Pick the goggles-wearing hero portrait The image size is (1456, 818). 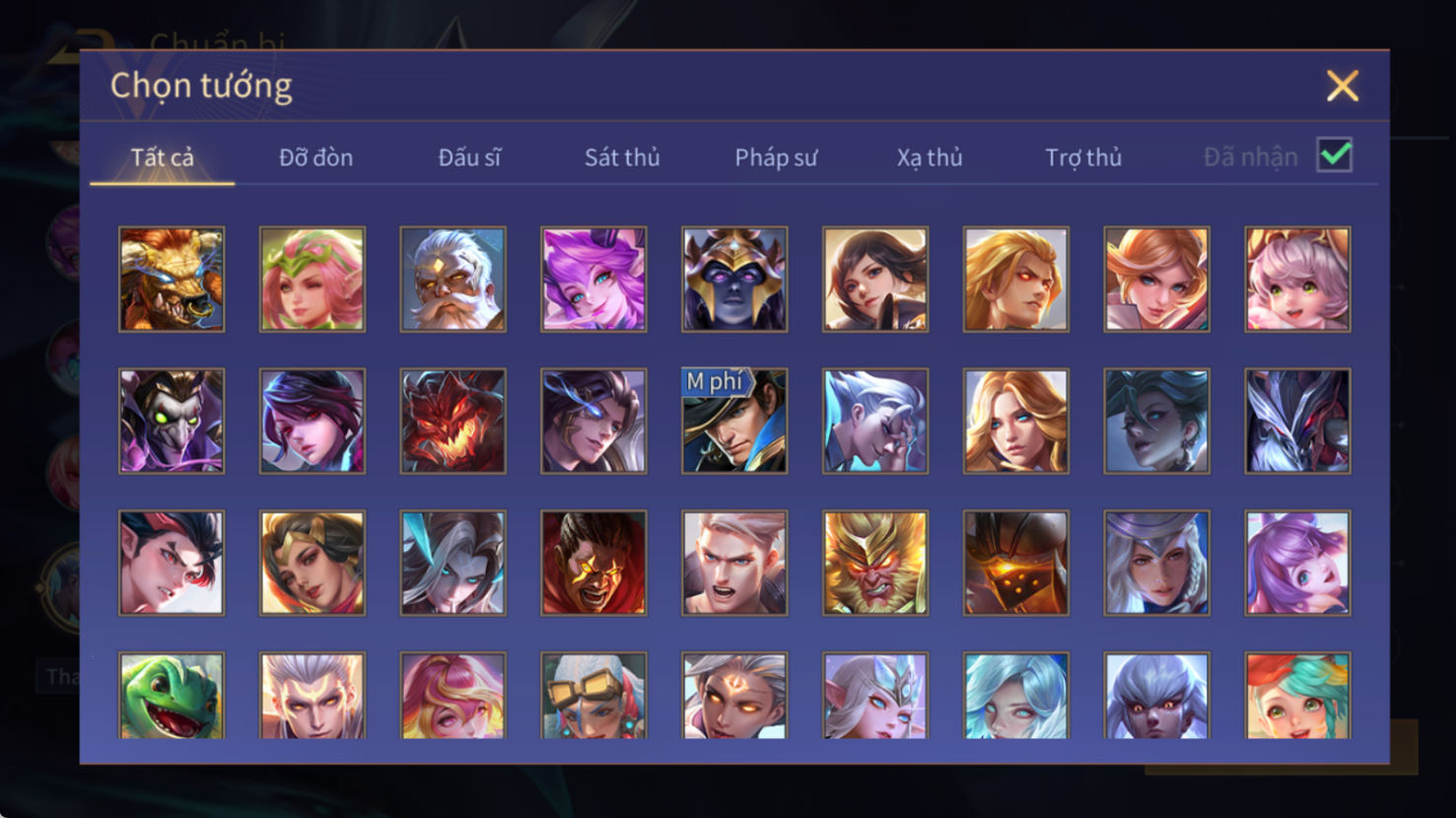(x=593, y=696)
